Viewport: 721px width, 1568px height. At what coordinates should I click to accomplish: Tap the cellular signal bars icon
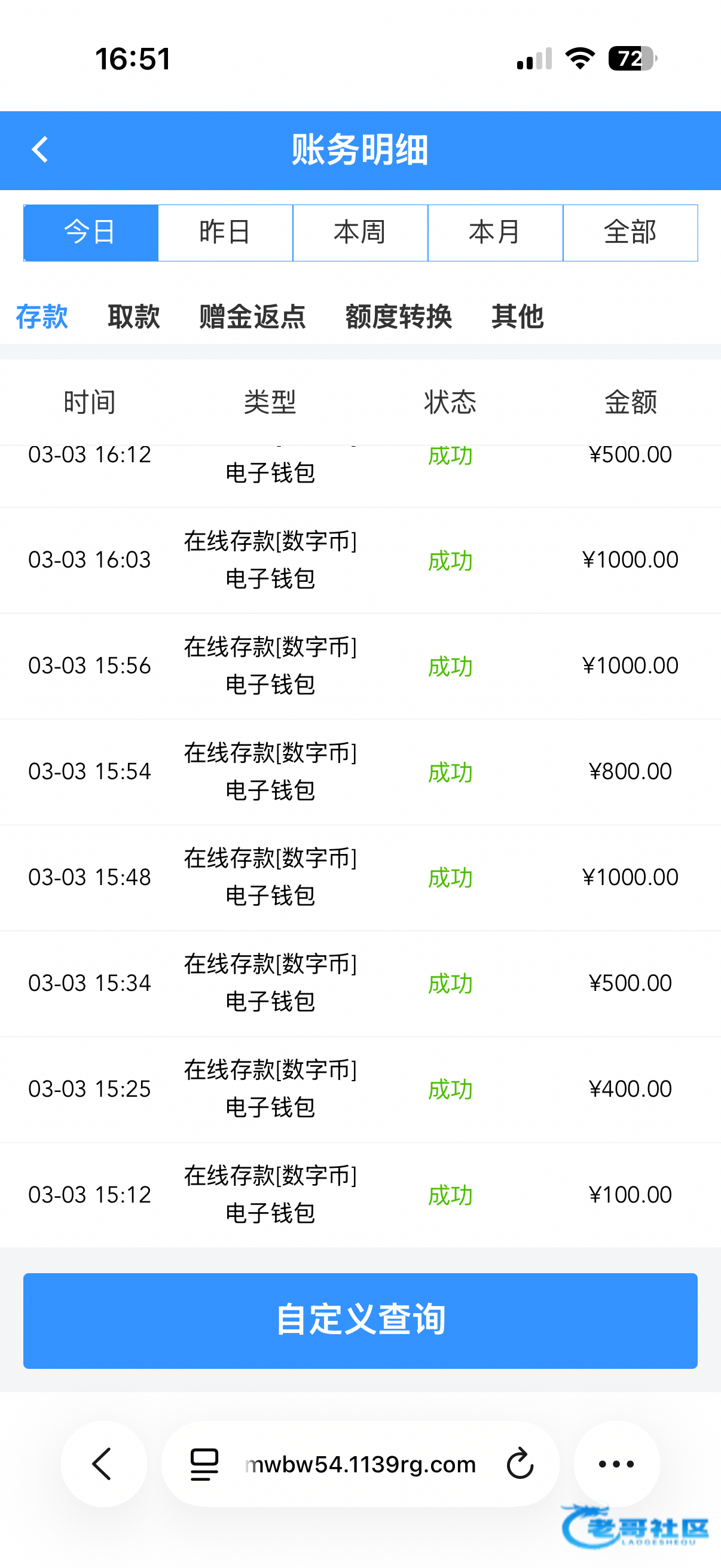coord(534,59)
